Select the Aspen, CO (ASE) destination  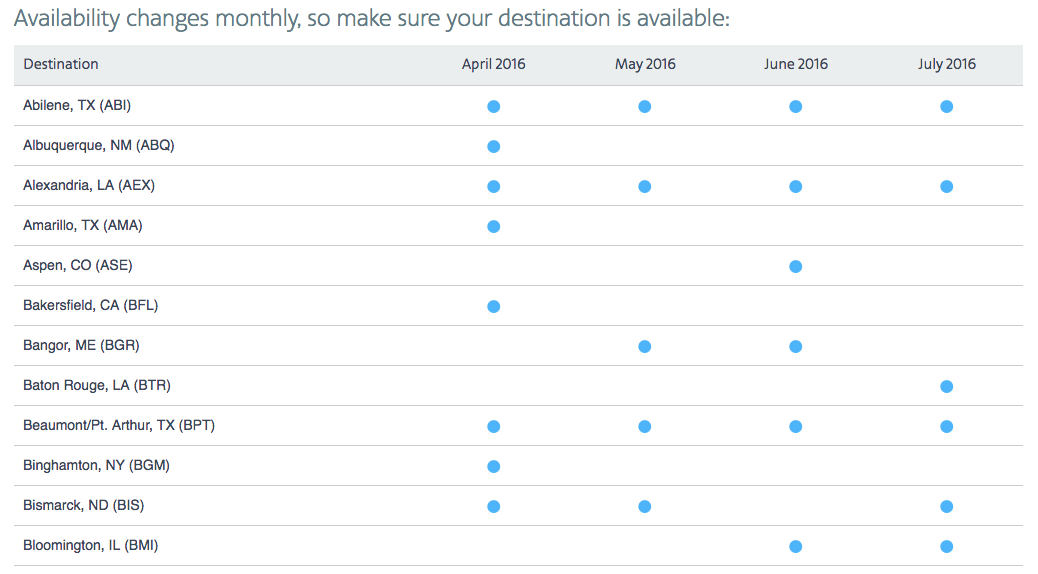click(x=78, y=265)
